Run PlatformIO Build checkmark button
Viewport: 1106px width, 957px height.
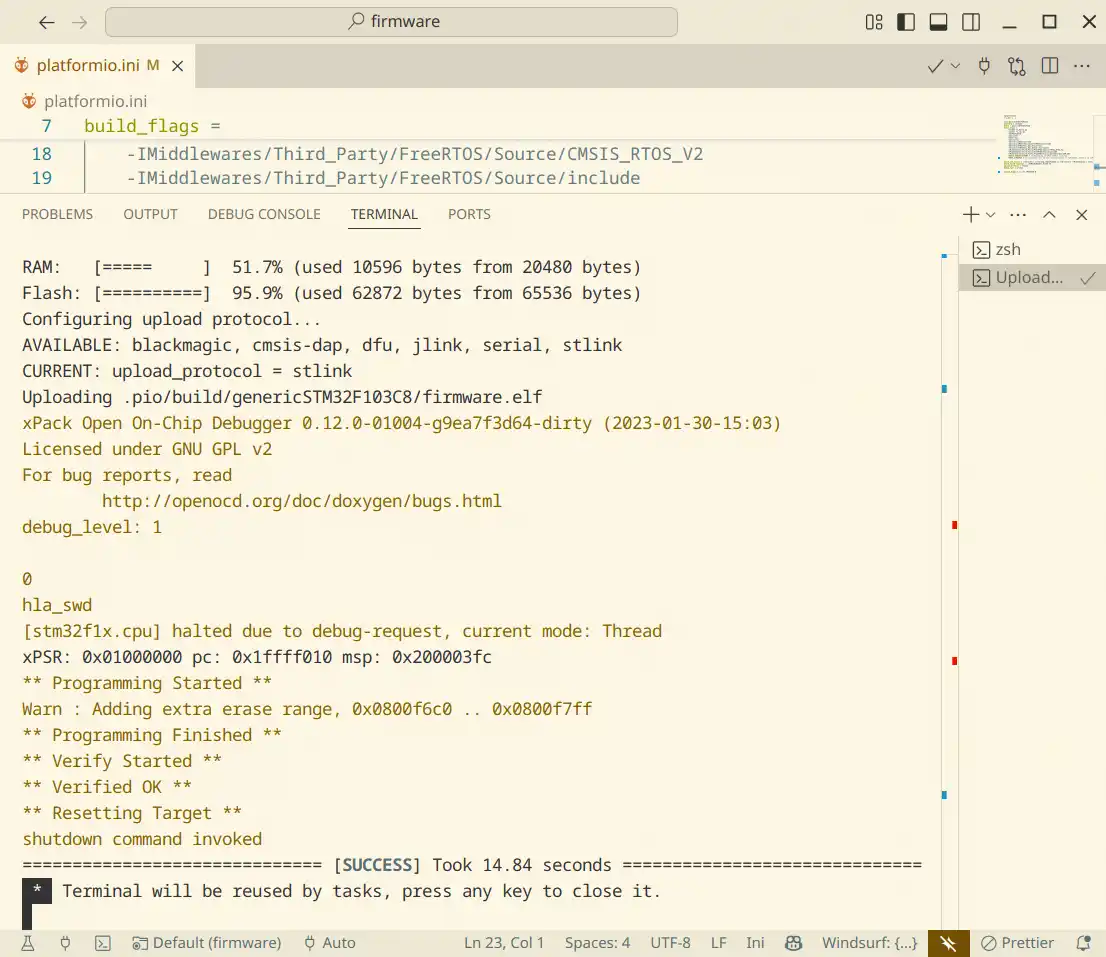[x=935, y=66]
